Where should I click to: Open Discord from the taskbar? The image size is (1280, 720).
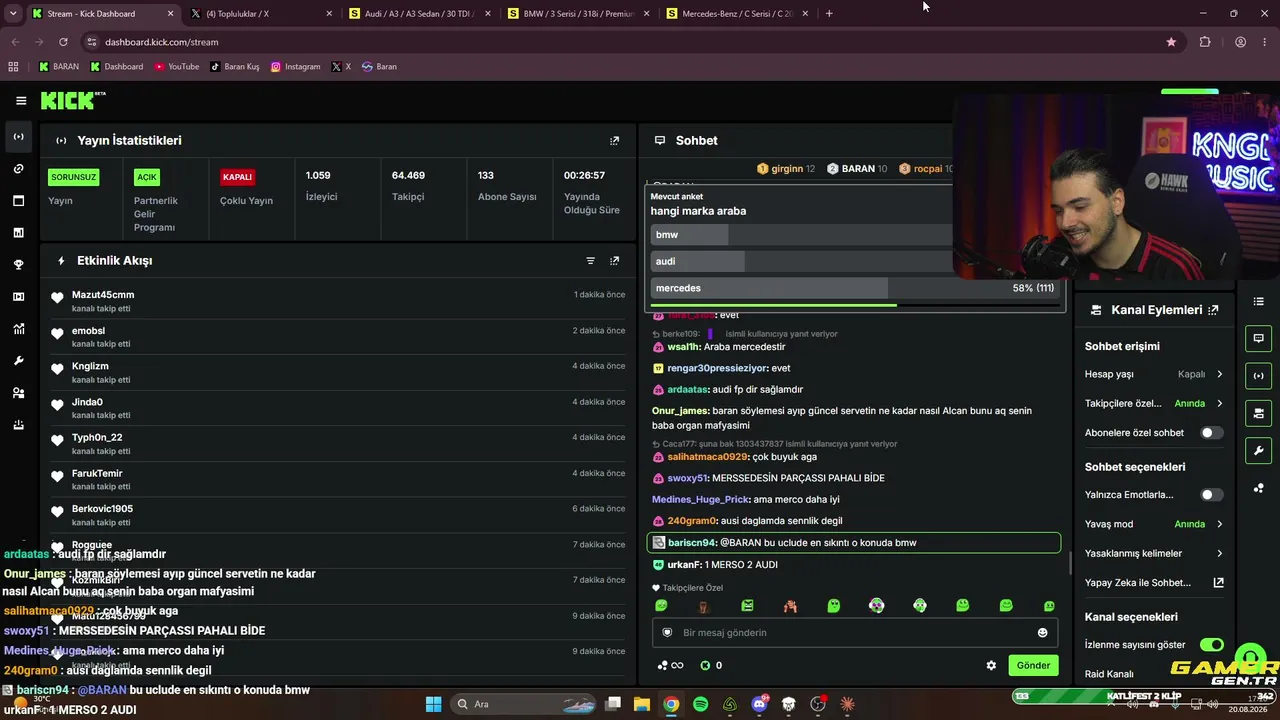pos(760,704)
